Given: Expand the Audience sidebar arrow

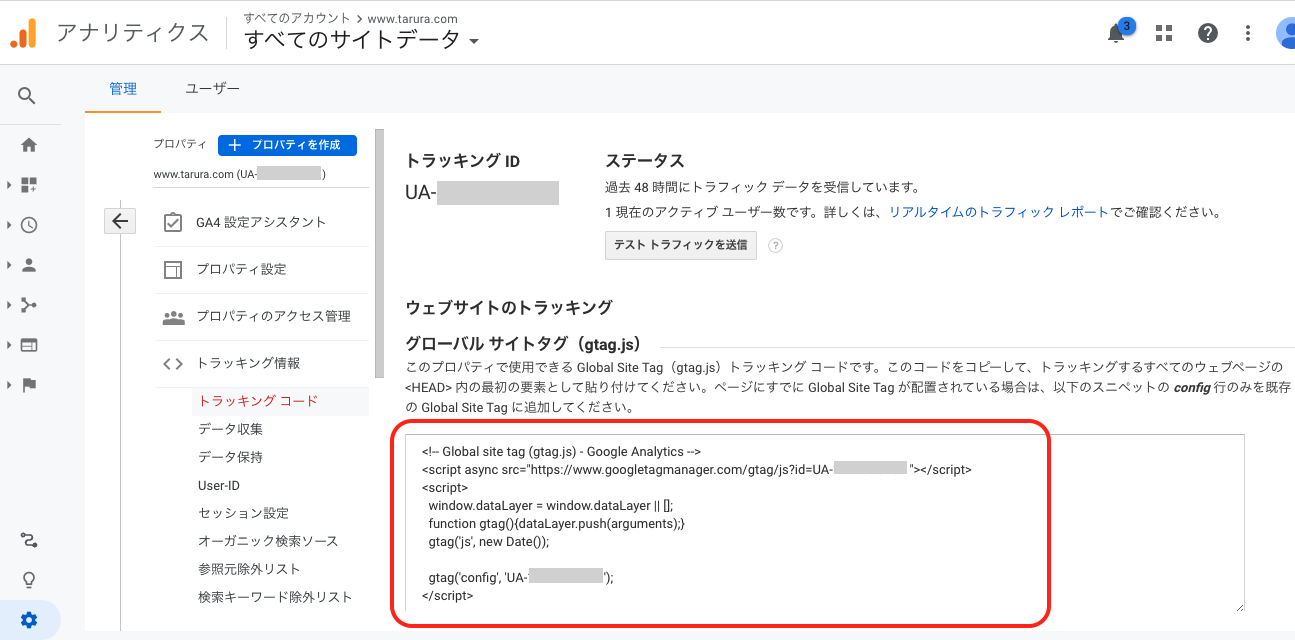Looking at the screenshot, I should tap(9, 265).
